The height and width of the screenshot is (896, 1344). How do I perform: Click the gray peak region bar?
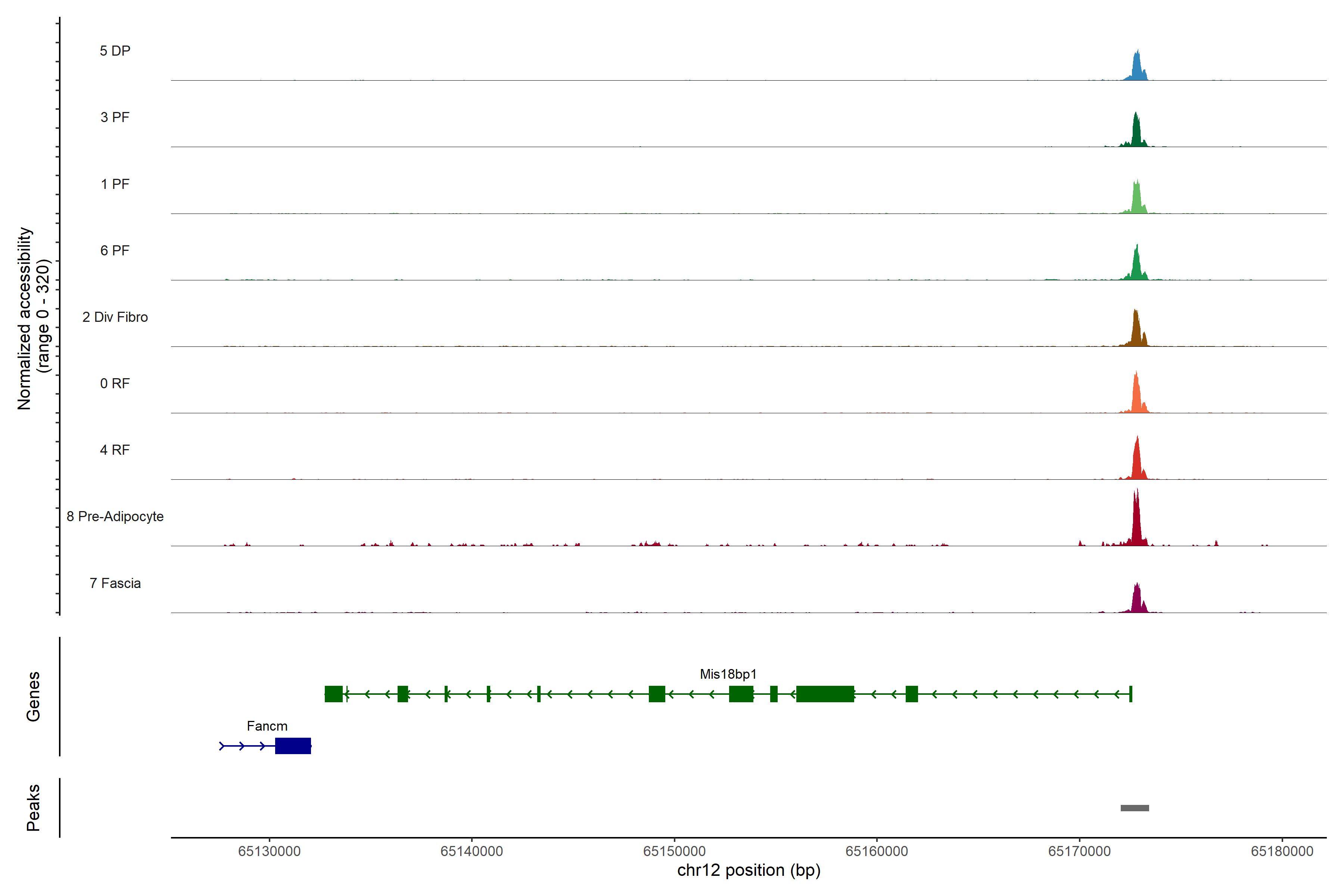1134,808
